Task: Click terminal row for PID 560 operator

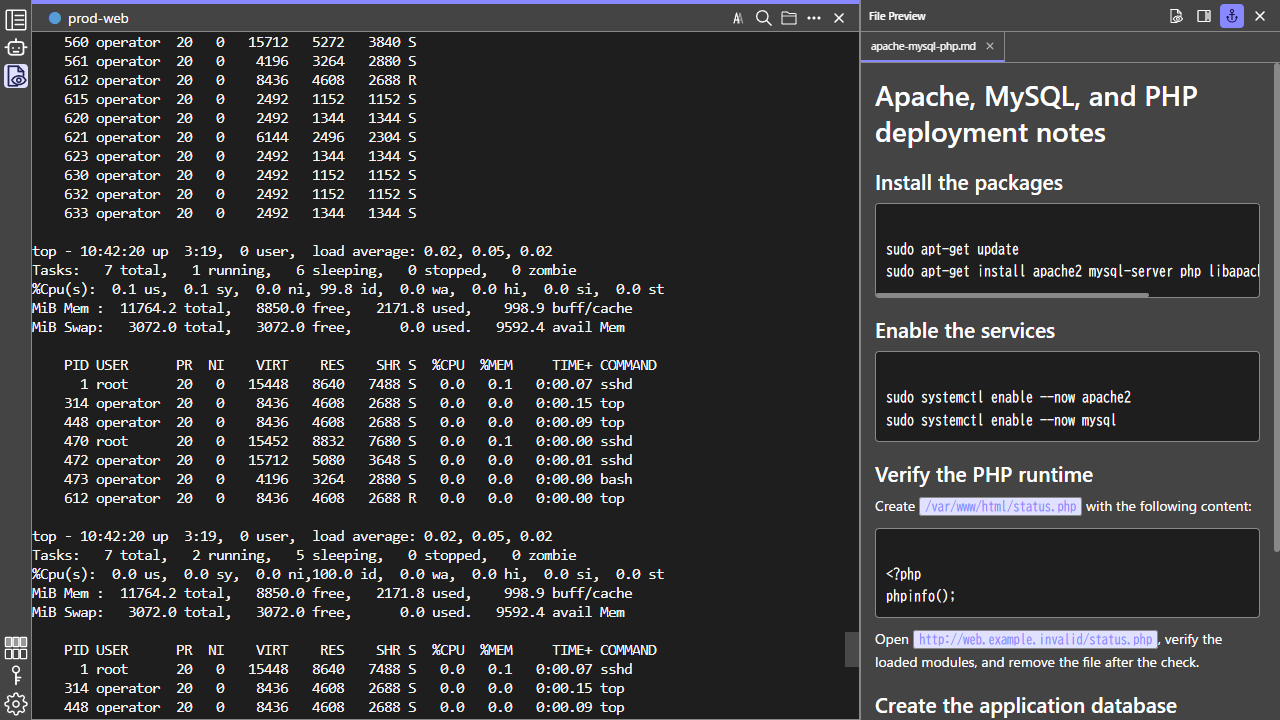Action: click(x=240, y=42)
